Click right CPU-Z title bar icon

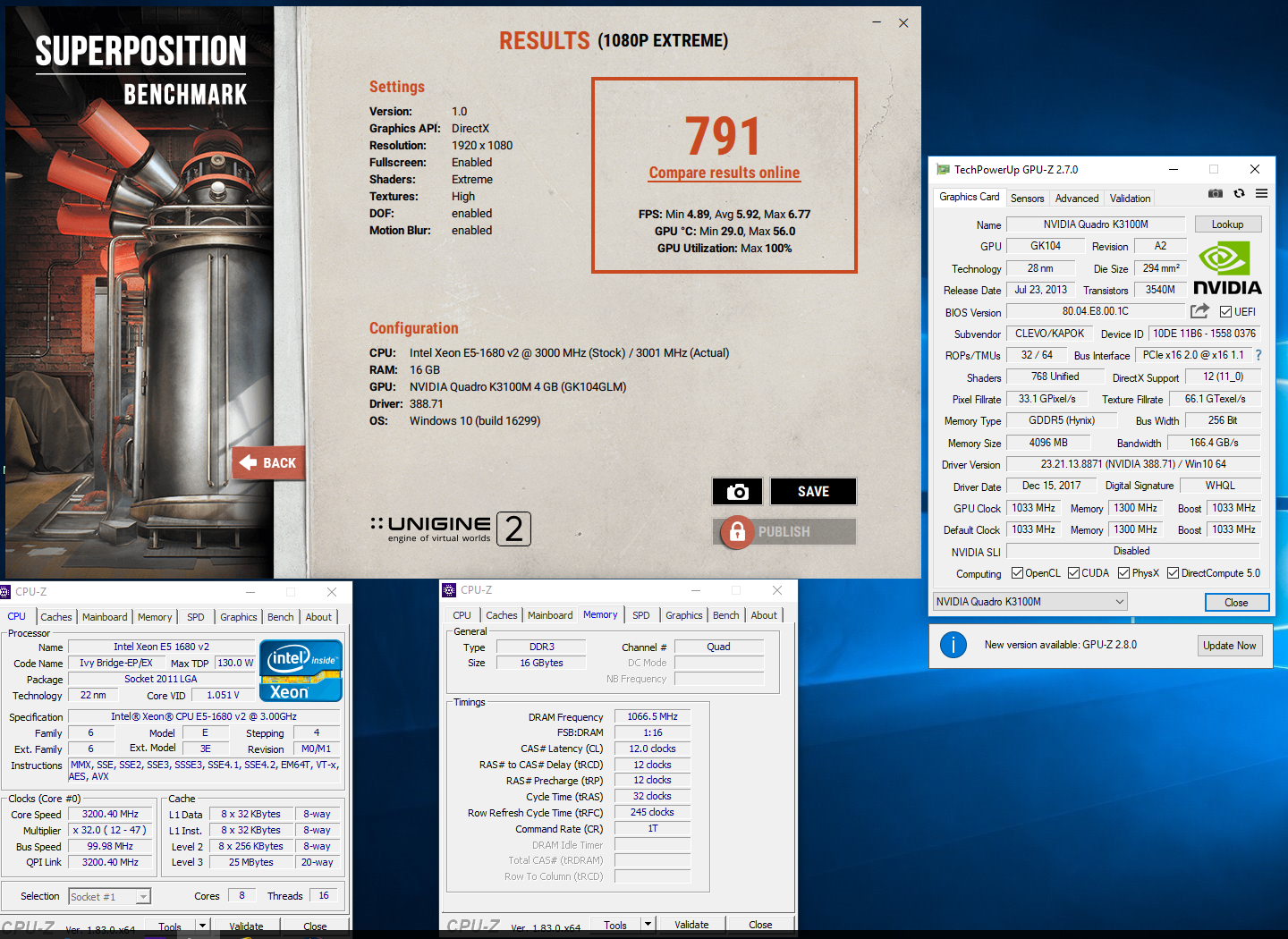(x=450, y=590)
